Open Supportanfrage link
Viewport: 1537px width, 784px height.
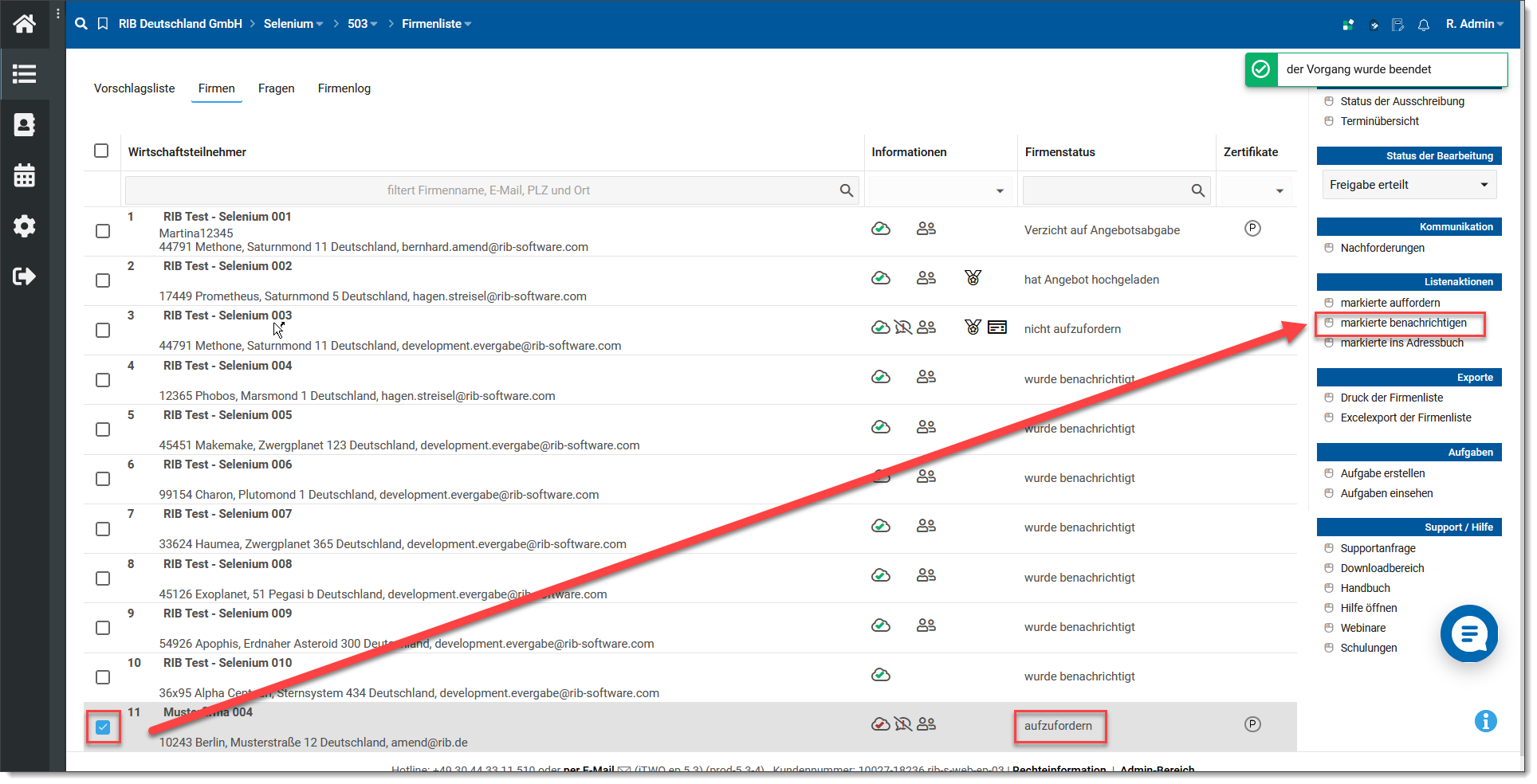(1378, 548)
